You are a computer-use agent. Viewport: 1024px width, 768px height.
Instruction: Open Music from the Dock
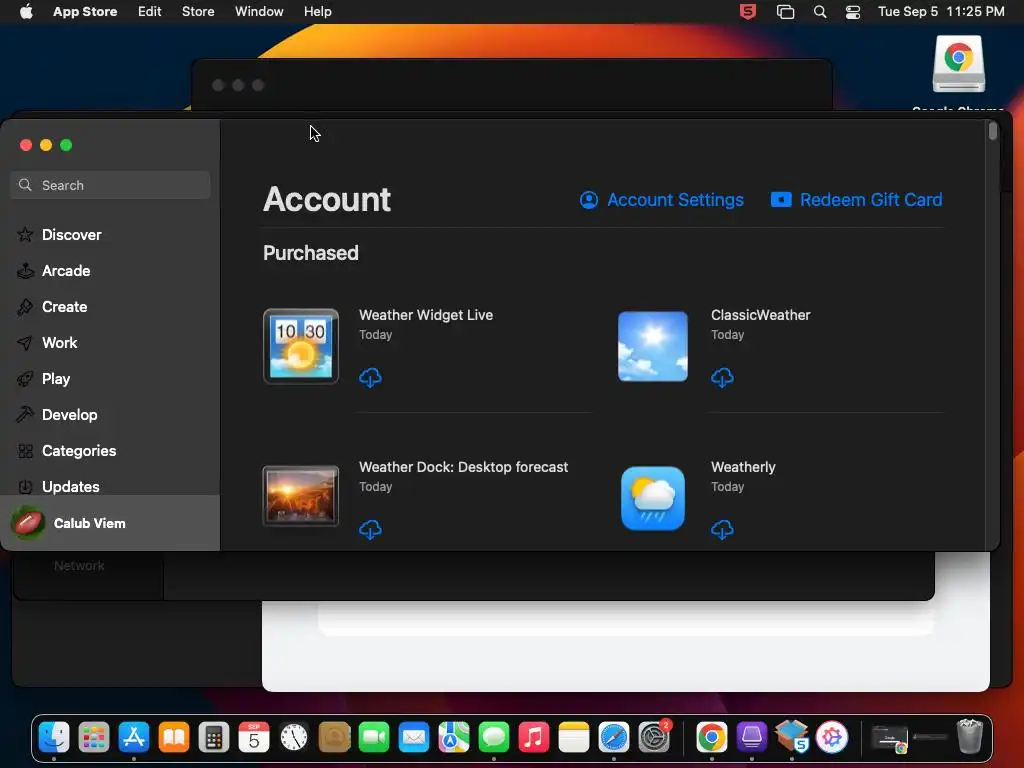coord(534,737)
